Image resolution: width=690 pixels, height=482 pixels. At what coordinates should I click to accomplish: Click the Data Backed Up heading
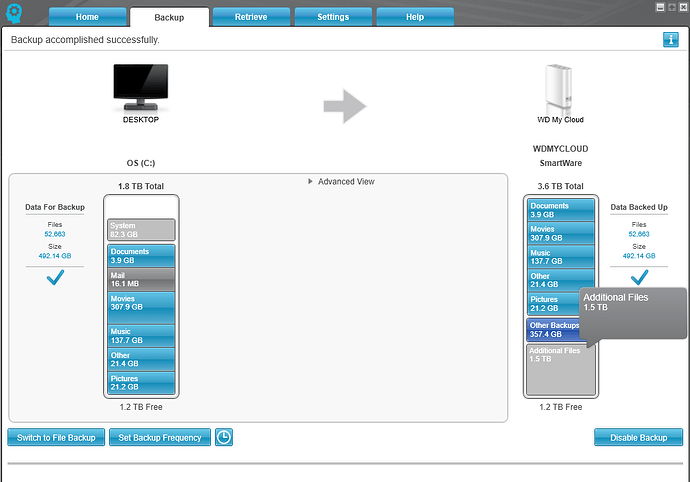pos(639,207)
